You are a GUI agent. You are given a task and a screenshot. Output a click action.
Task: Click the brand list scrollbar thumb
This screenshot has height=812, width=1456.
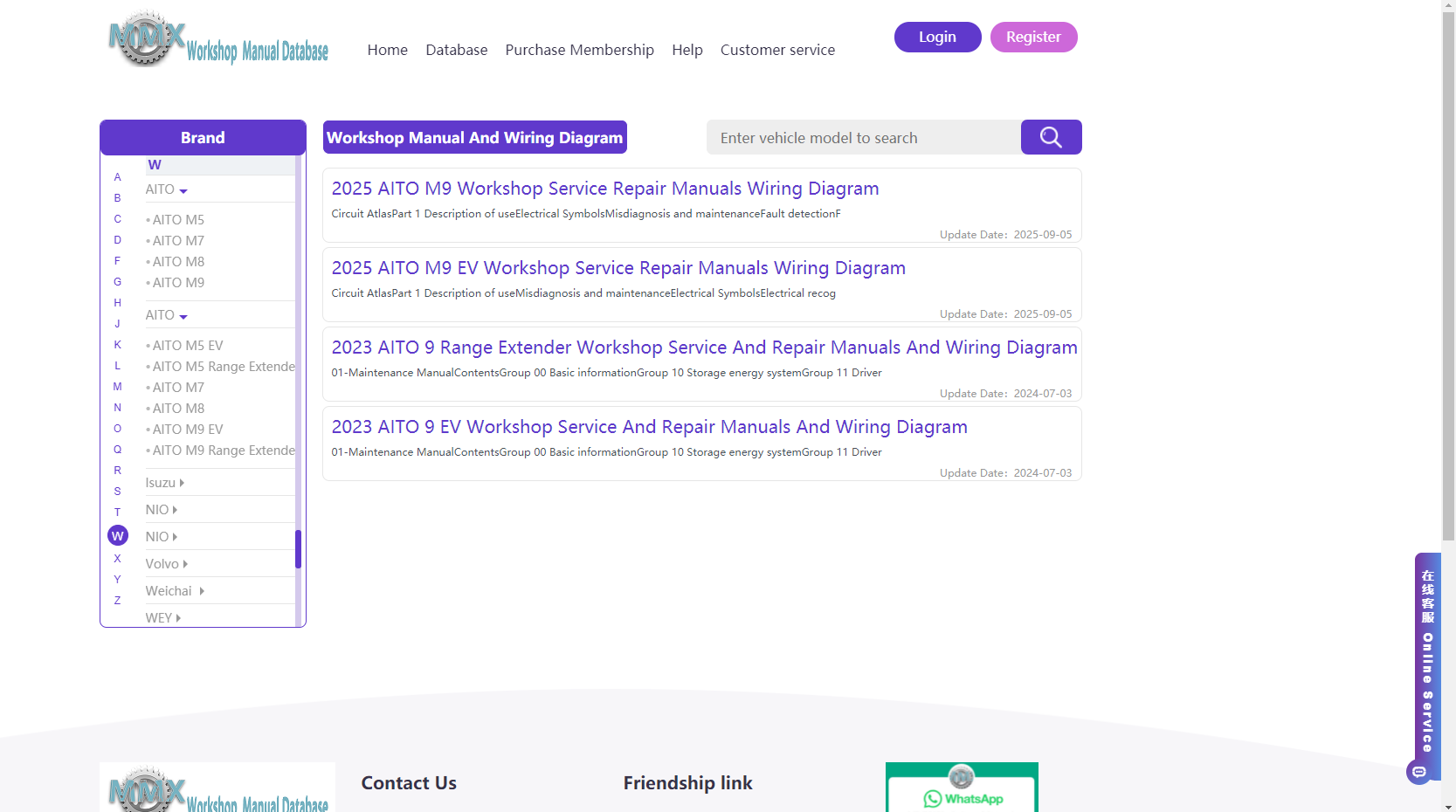[298, 549]
